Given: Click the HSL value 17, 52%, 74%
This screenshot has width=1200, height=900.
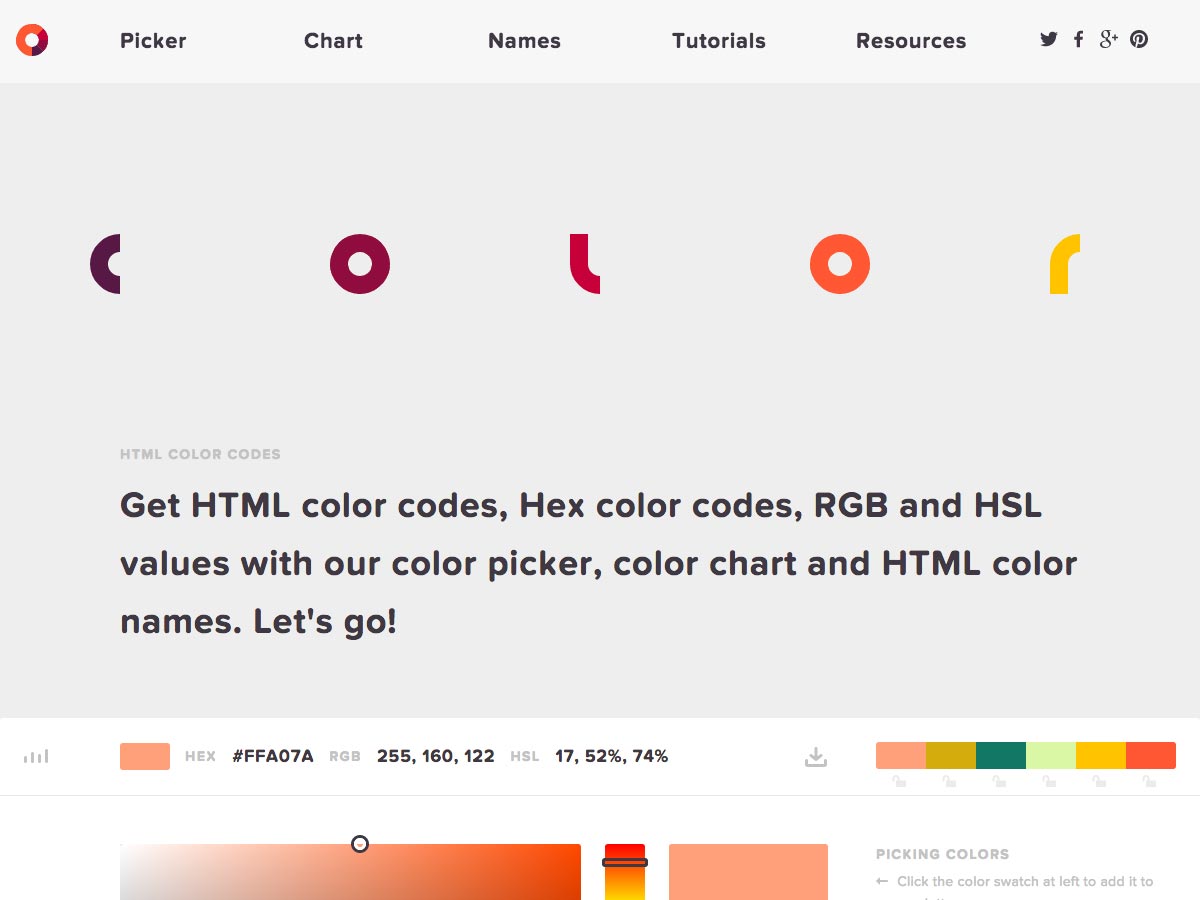Looking at the screenshot, I should [612, 756].
